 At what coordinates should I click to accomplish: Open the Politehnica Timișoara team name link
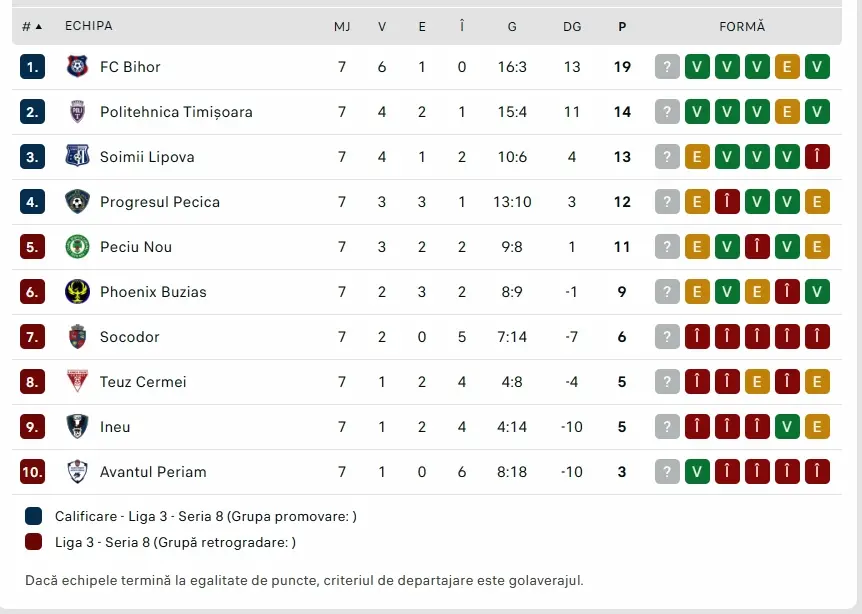pyautogui.click(x=176, y=112)
